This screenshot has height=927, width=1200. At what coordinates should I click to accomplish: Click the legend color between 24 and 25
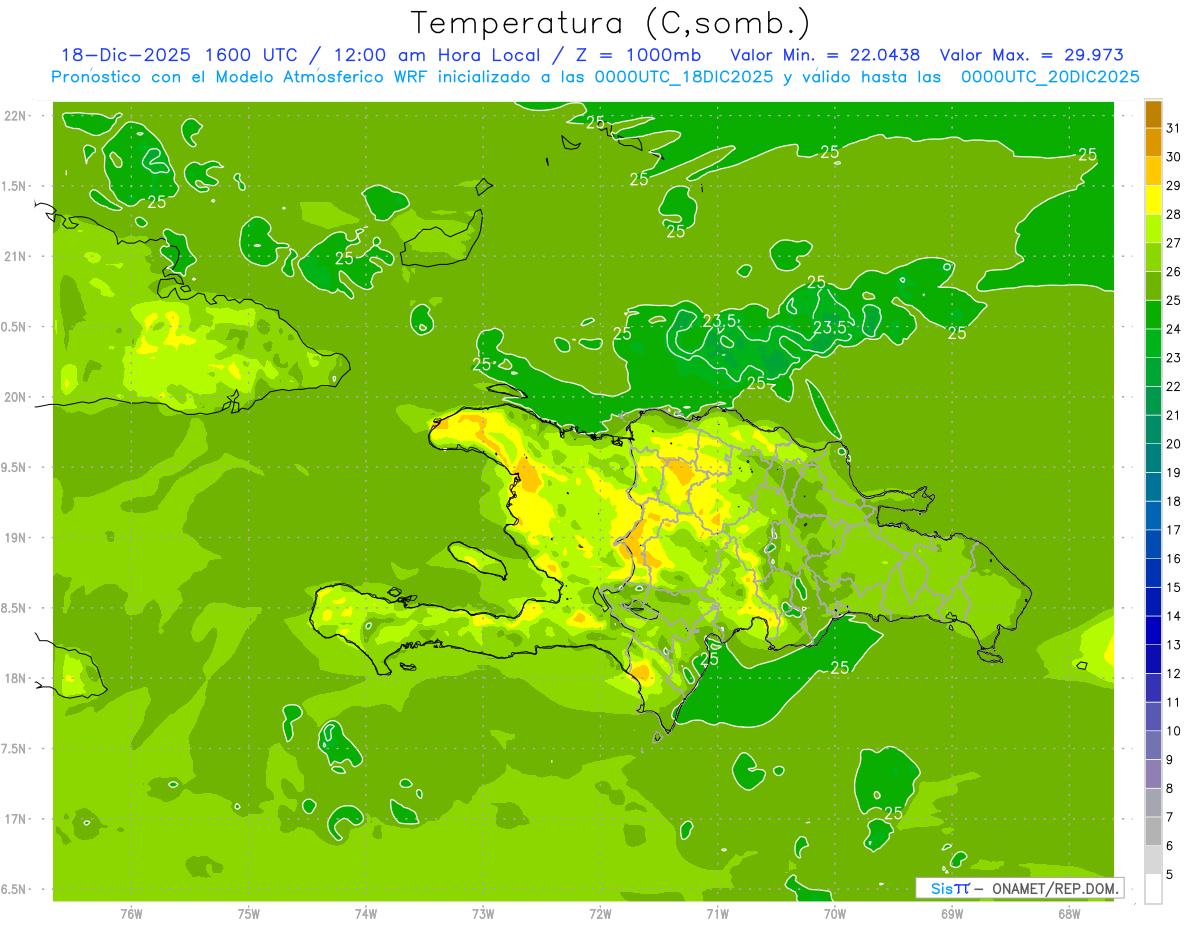(x=1153, y=315)
